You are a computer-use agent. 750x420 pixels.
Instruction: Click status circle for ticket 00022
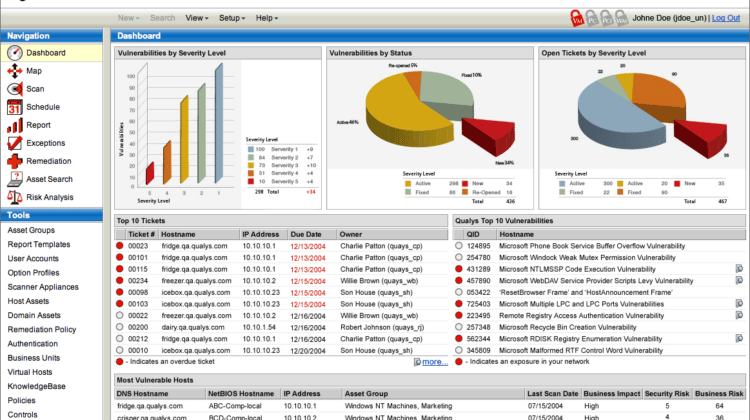click(x=120, y=316)
